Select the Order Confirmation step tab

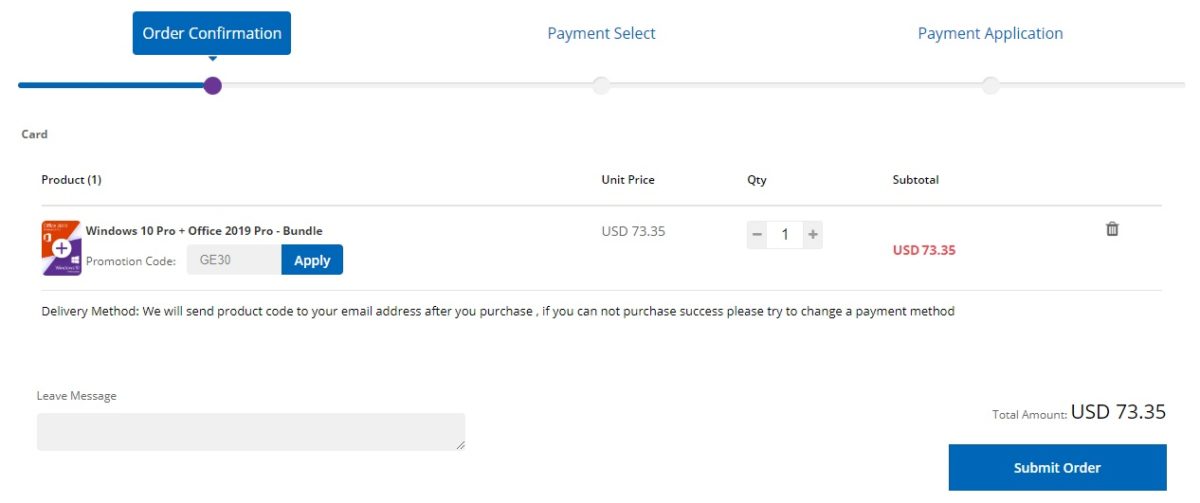(212, 33)
